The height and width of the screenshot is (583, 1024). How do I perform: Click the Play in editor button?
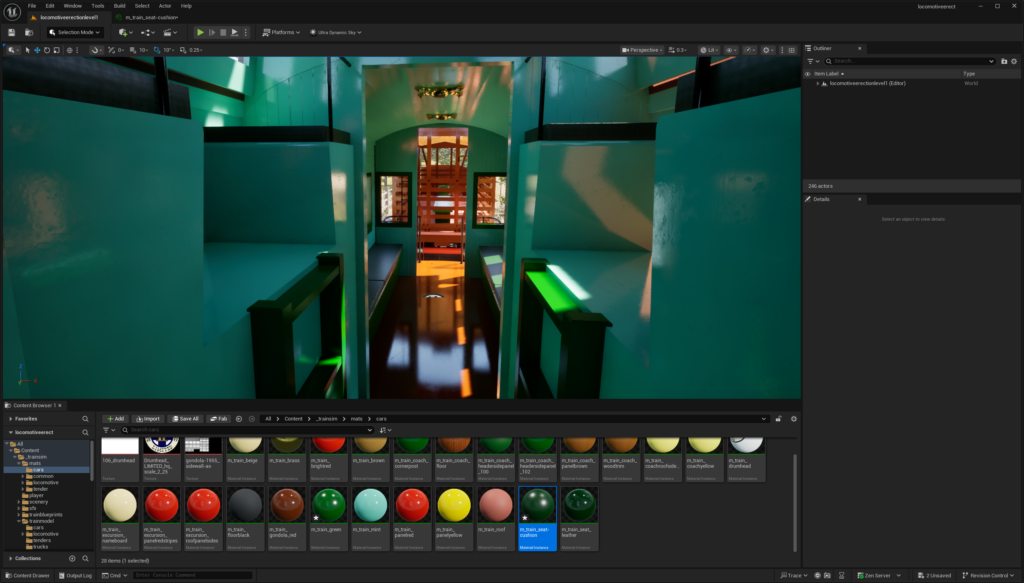click(x=200, y=32)
